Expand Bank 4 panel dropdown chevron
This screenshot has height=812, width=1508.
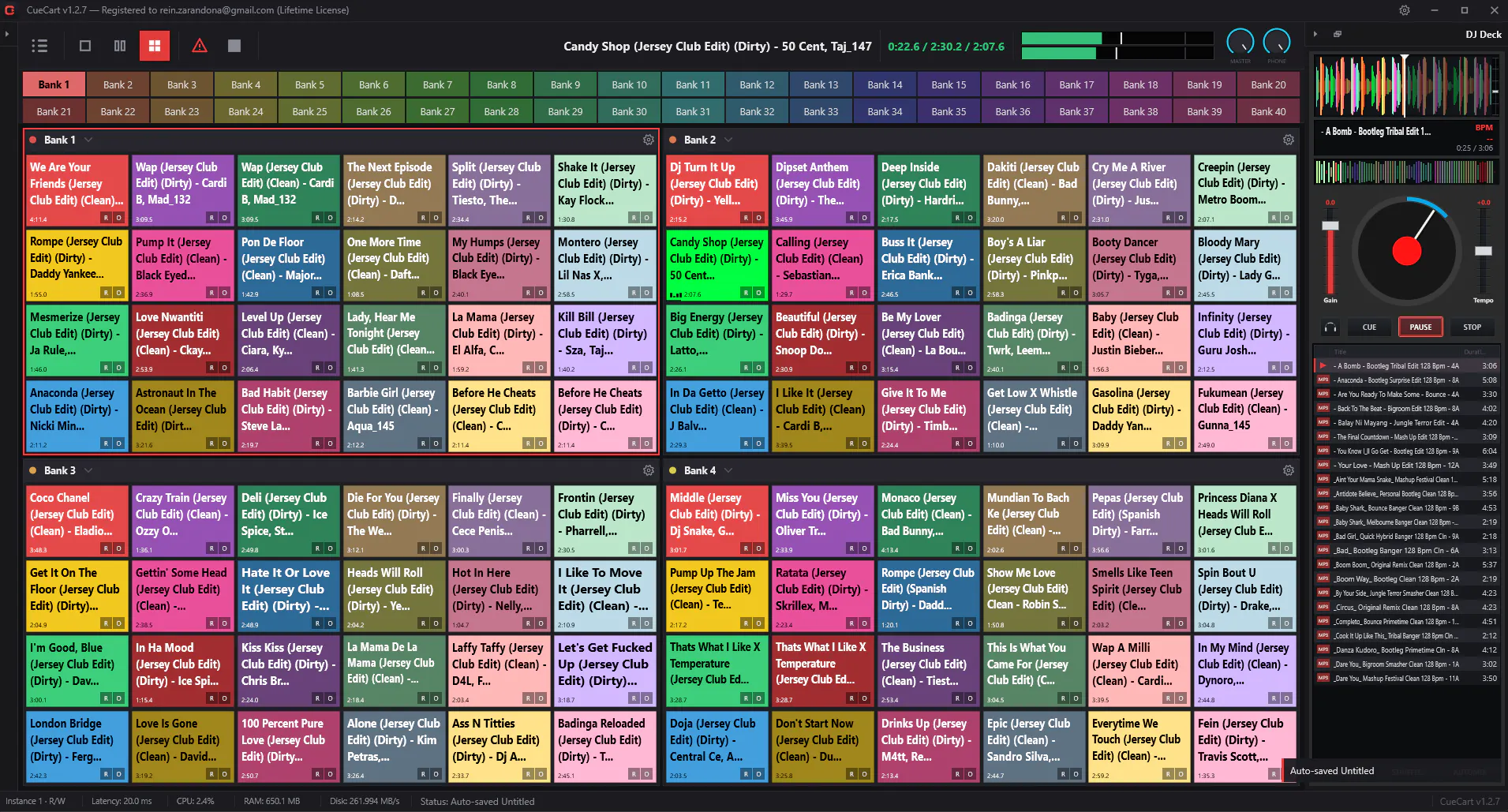(728, 470)
